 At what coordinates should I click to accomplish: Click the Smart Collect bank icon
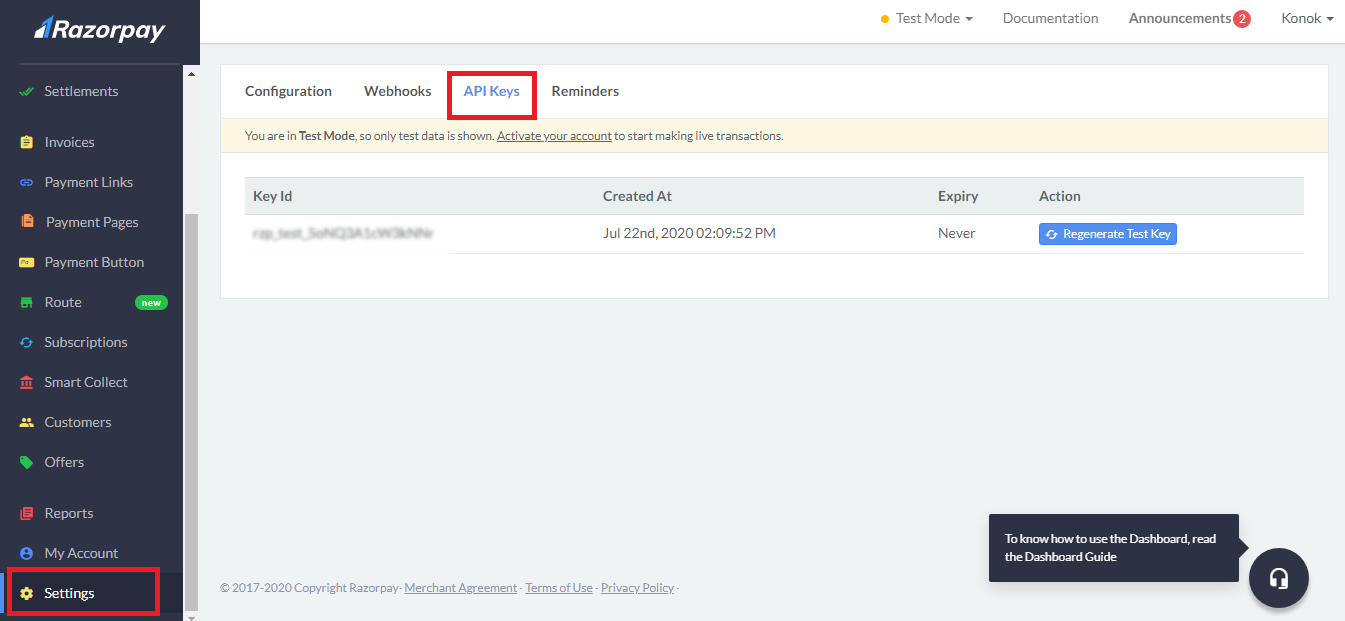point(27,382)
